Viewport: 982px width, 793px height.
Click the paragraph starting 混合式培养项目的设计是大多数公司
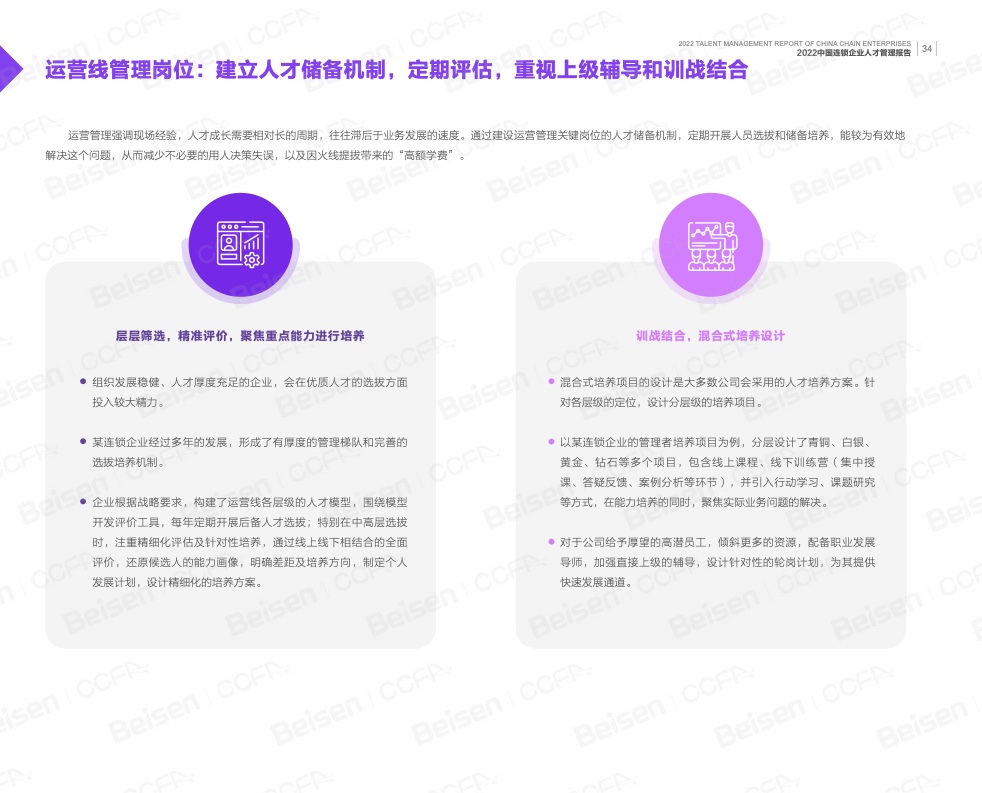(x=717, y=392)
